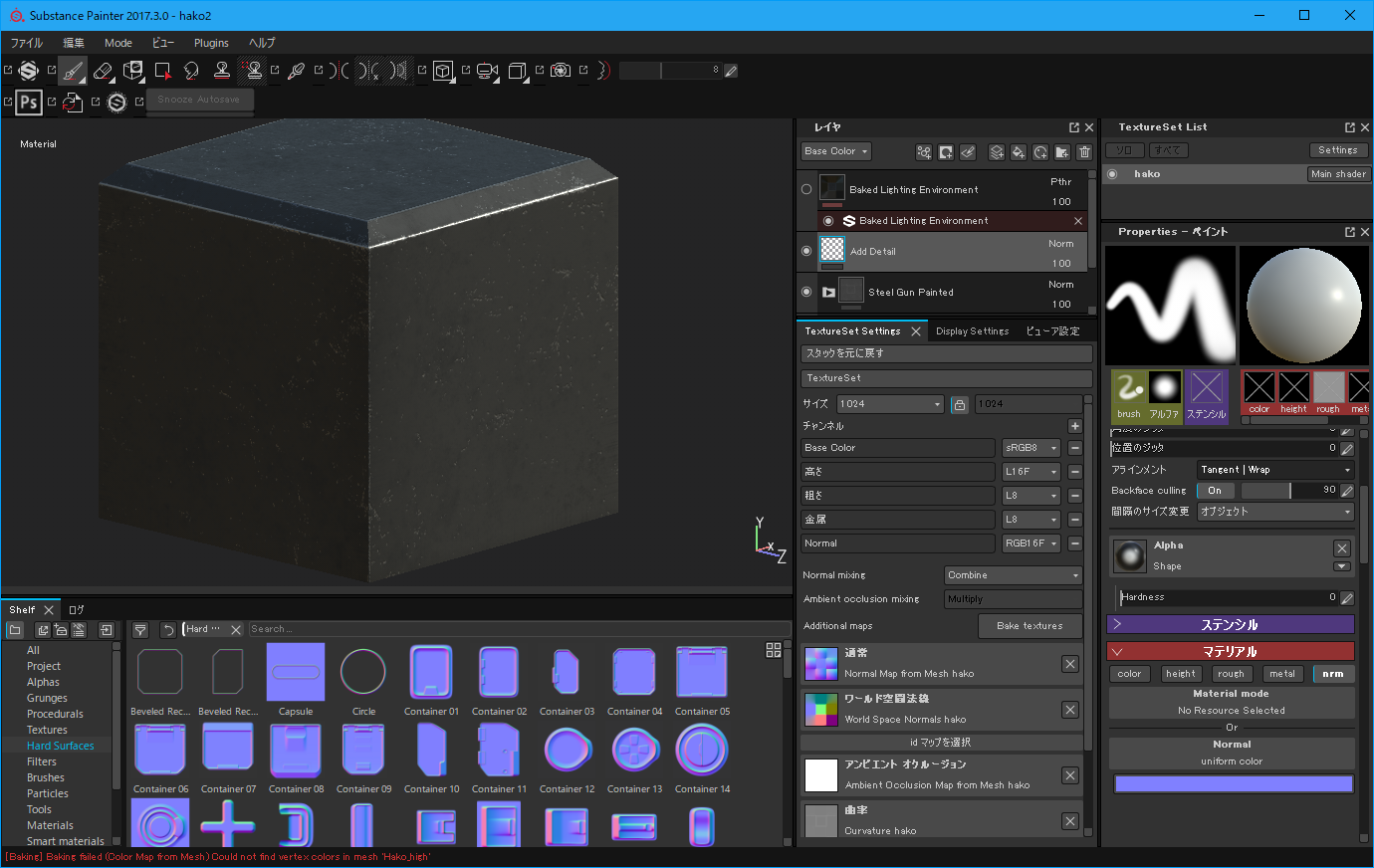The width and height of the screenshot is (1374, 868).
Task: Open the Iray render camera icon
Action: pyautogui.click(x=561, y=71)
